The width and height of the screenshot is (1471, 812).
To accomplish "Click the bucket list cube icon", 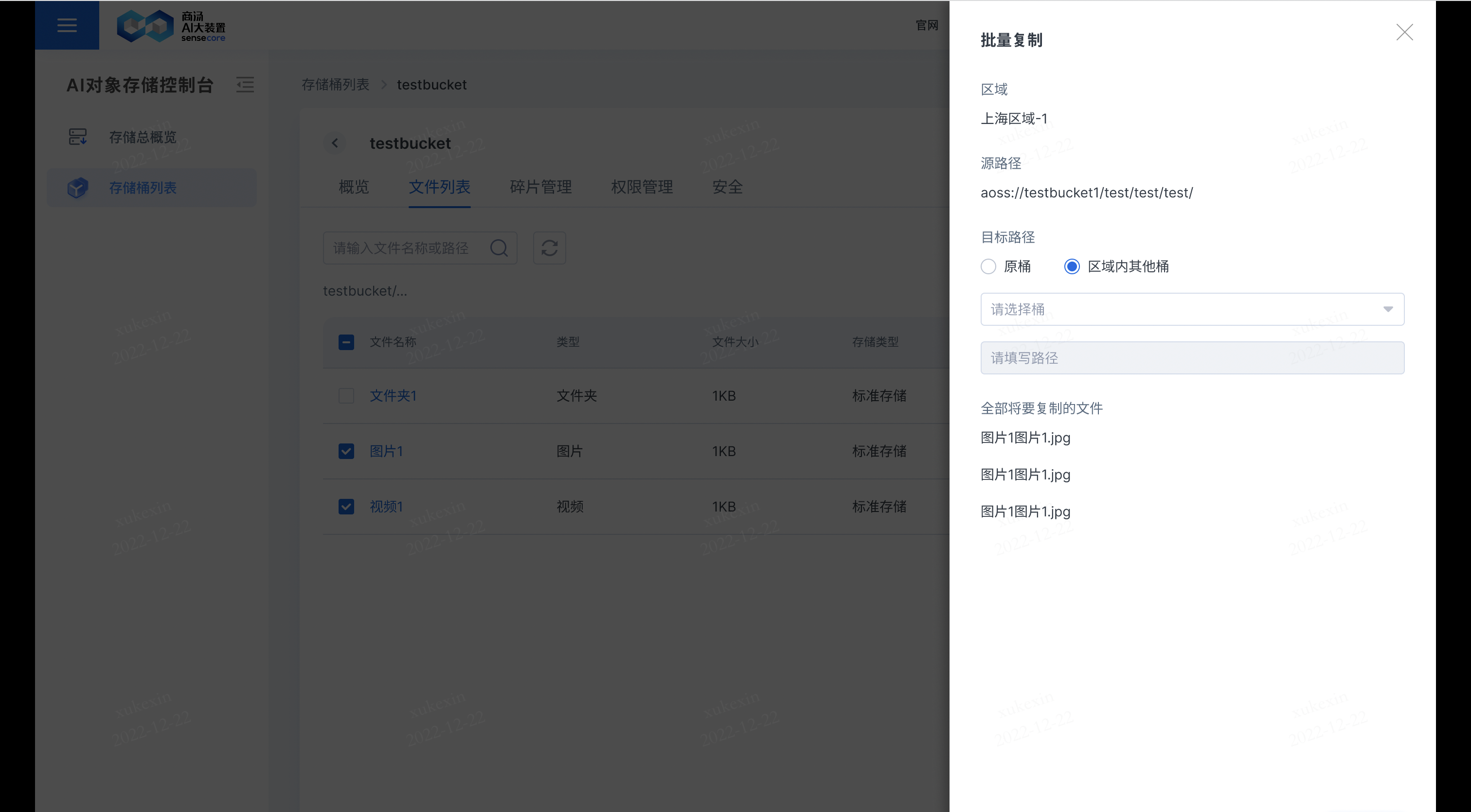I will pyautogui.click(x=78, y=188).
